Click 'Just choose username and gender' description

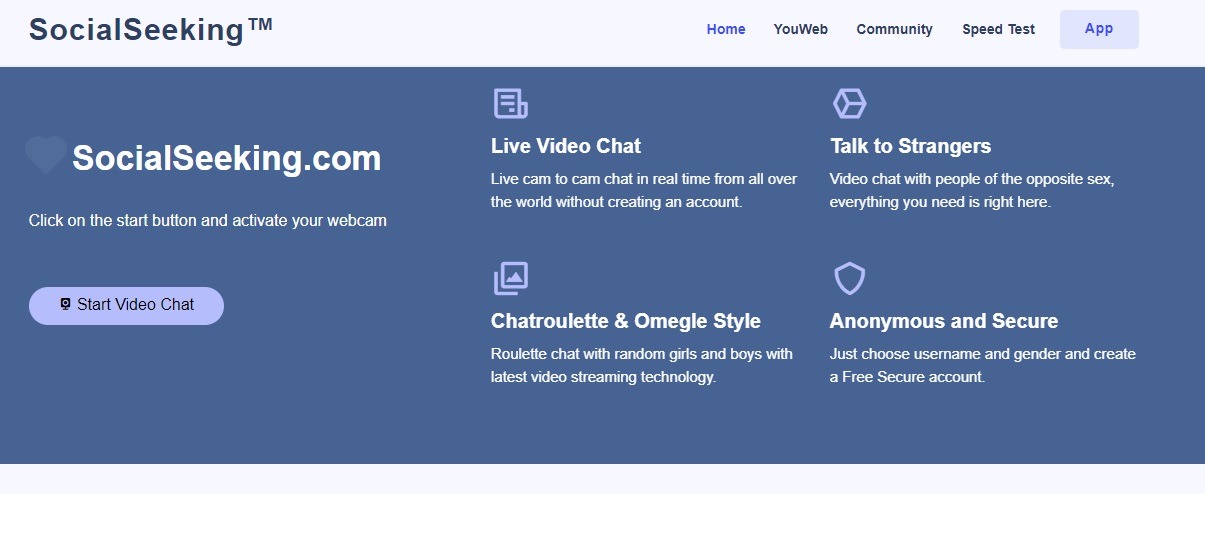coord(983,365)
